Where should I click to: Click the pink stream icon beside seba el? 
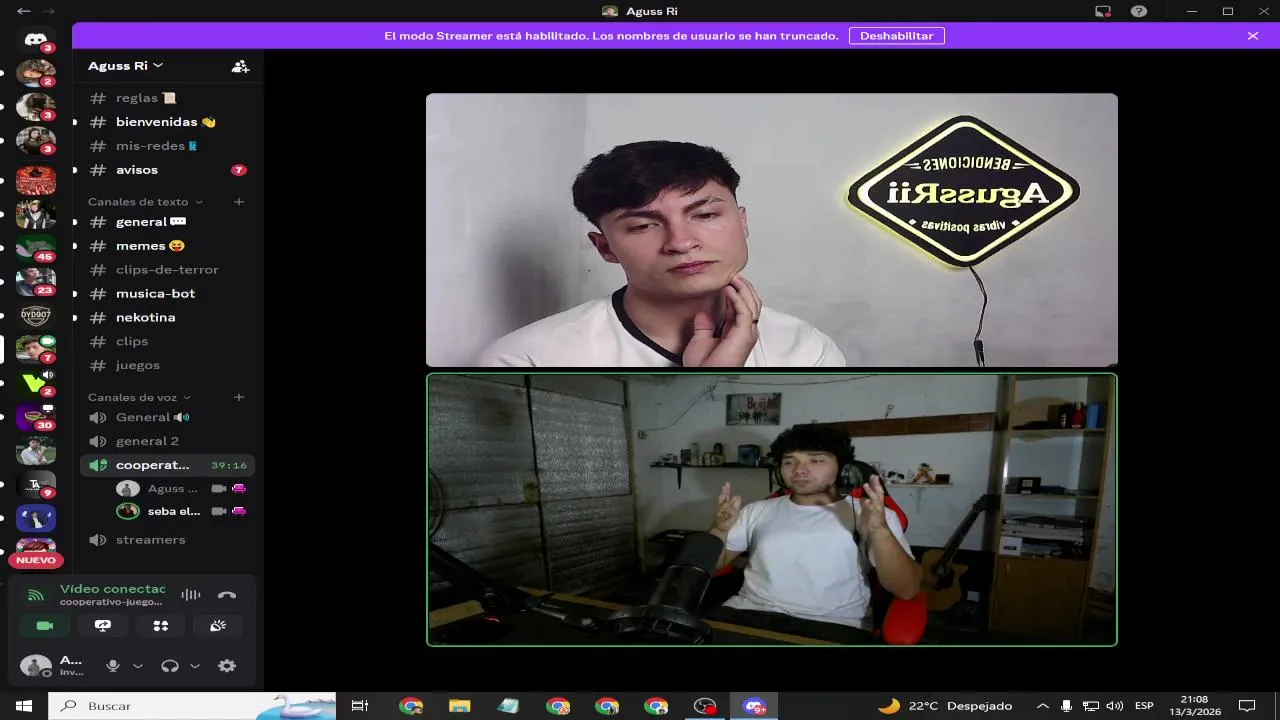(239, 511)
